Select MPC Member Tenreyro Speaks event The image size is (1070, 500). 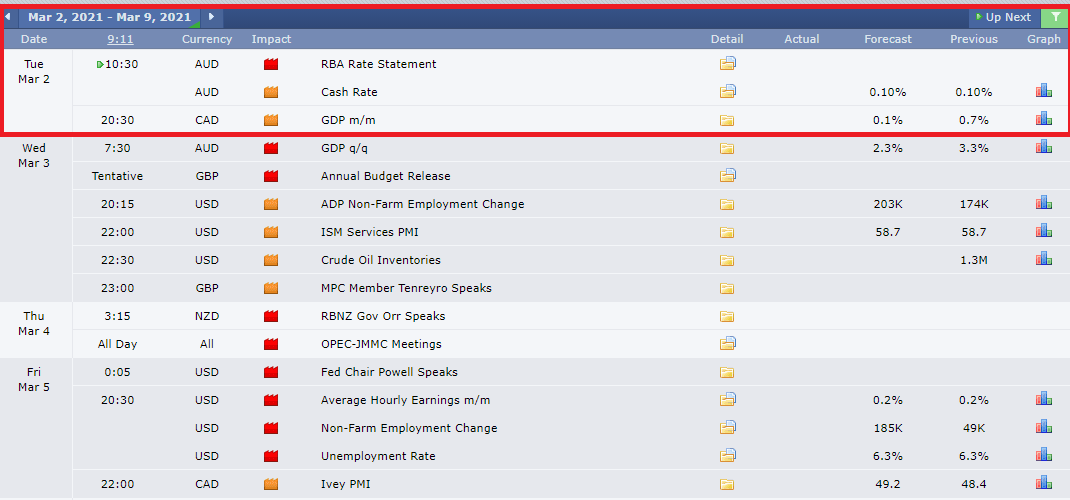coord(406,288)
